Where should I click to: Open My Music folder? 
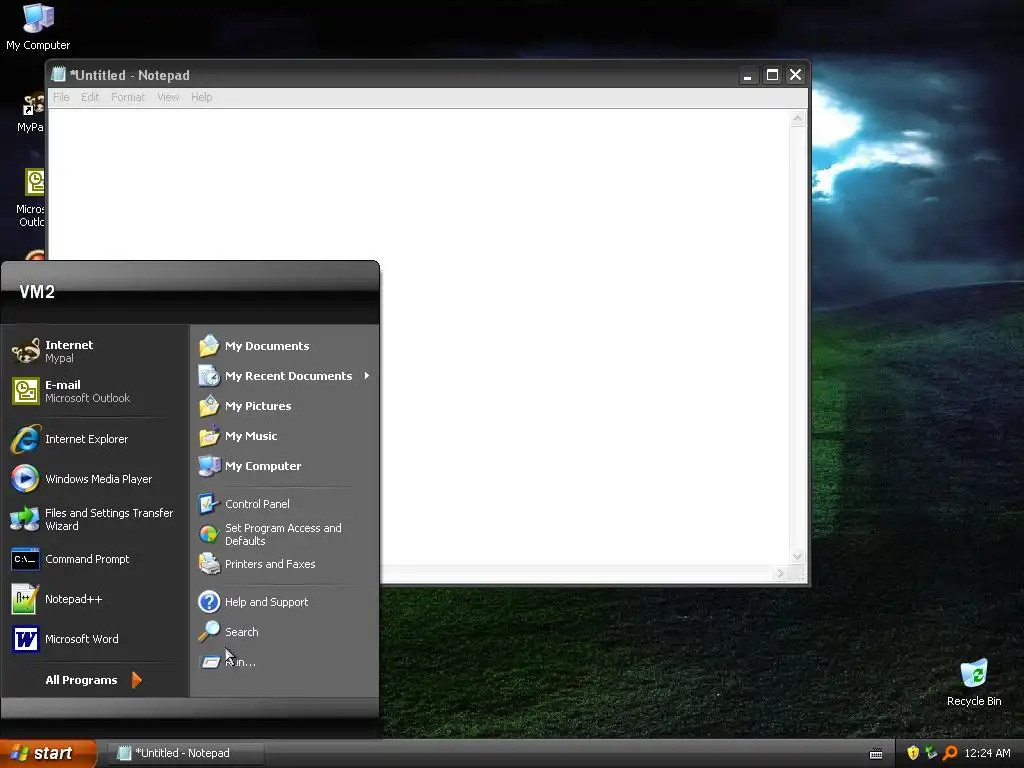click(x=284, y=436)
